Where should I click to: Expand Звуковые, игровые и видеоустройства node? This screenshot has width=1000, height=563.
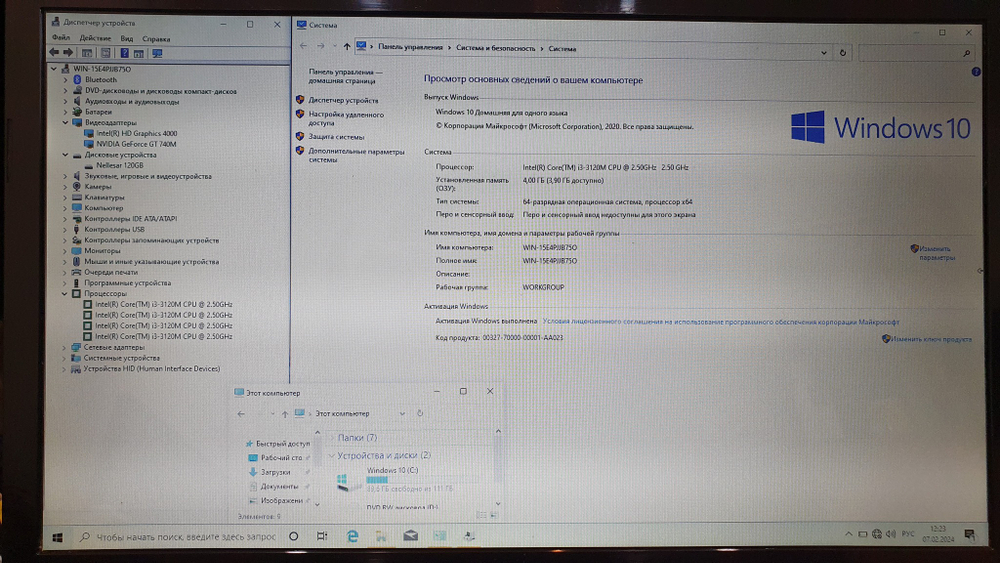[65, 176]
